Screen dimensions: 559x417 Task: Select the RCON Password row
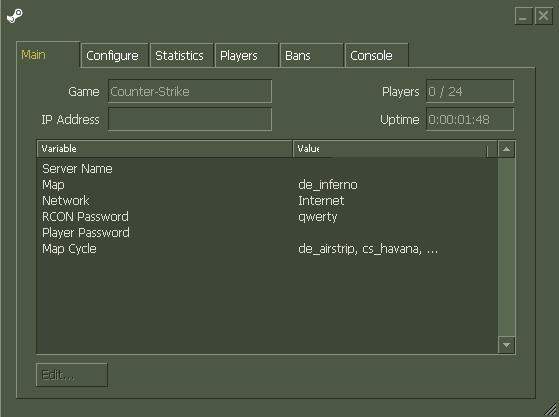pos(267,217)
